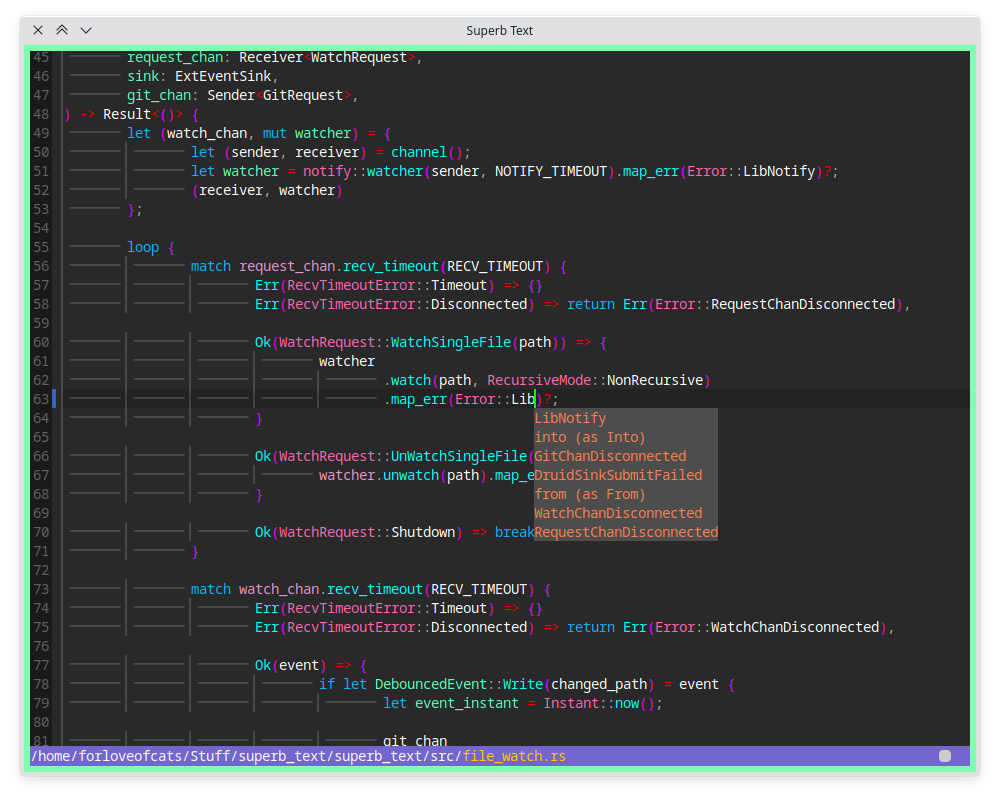Click line number 63 in gutter
The image size is (1000, 800).
tap(41, 399)
